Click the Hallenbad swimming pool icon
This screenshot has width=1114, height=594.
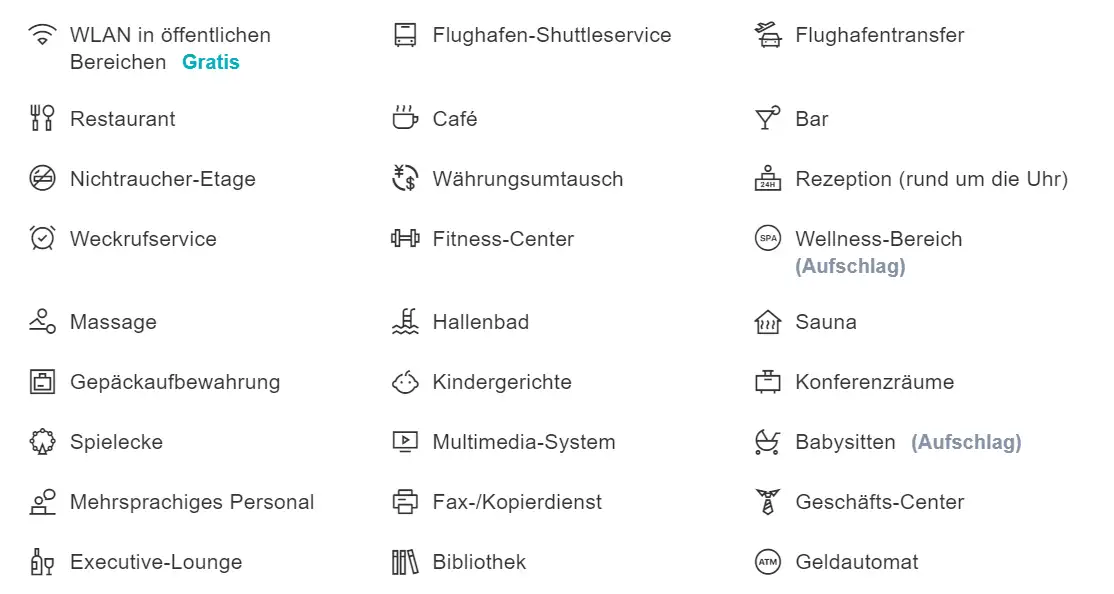coord(404,322)
